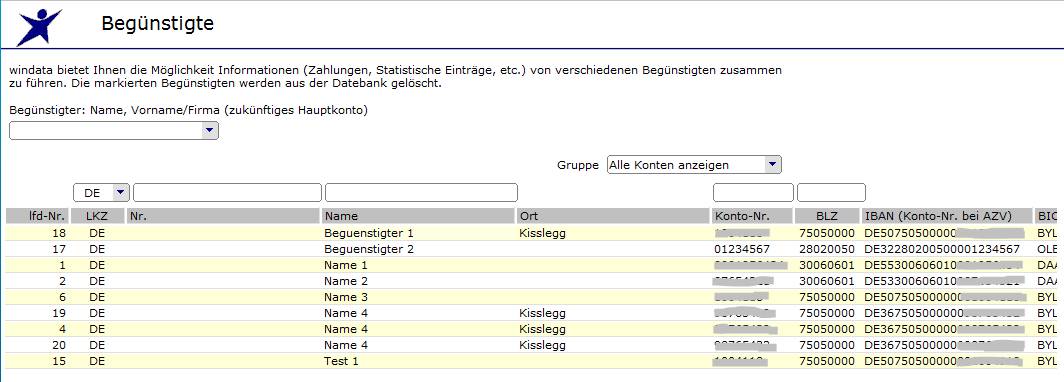Click Kisslegg in the Beguenstigter 1 row
Screen dimensions: 1064x382
tap(542, 233)
